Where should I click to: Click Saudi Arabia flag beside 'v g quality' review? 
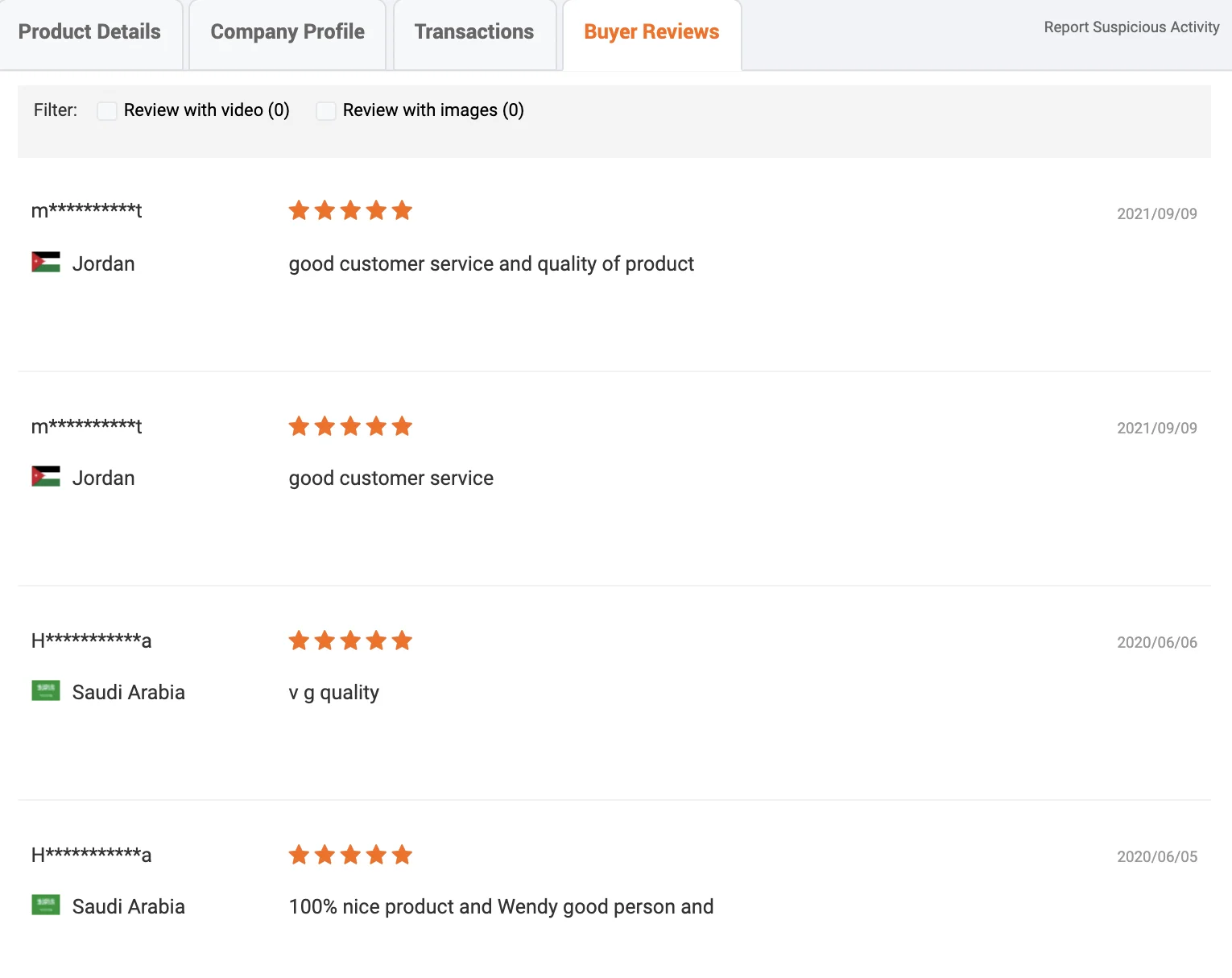(46, 690)
